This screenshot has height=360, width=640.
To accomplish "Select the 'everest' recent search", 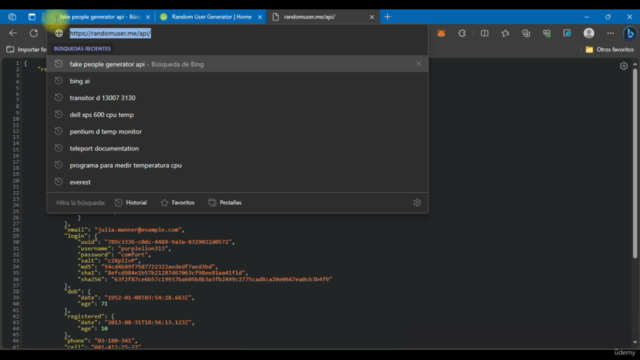I will pos(238,182).
